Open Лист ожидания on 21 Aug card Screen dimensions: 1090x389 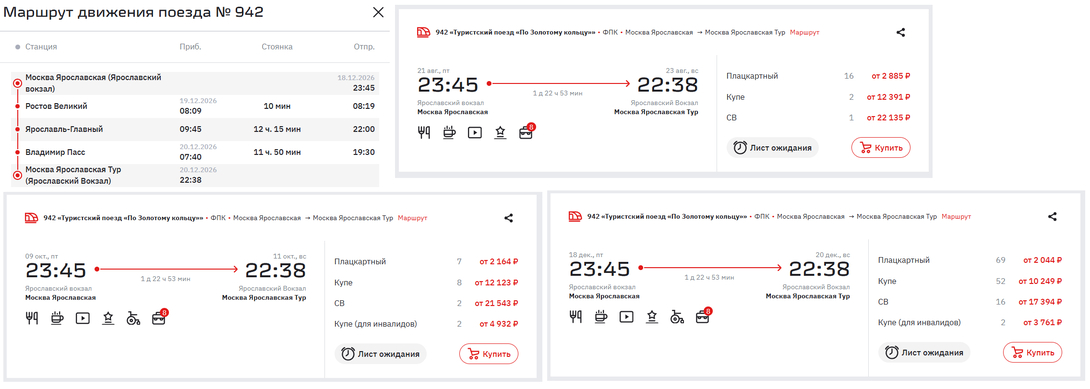[773, 148]
